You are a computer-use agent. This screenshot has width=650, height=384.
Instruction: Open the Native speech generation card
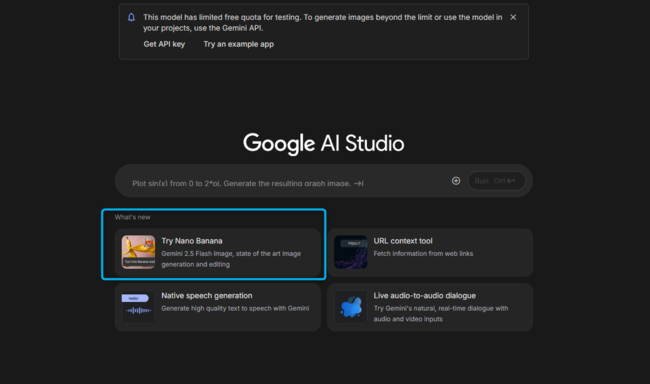point(218,307)
